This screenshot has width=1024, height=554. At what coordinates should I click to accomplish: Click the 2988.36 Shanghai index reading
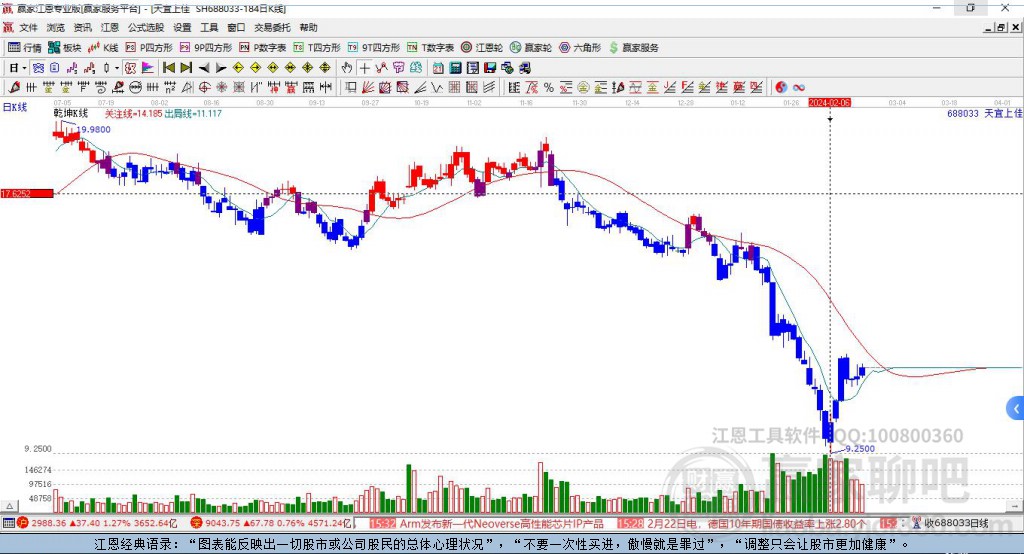tap(48, 523)
